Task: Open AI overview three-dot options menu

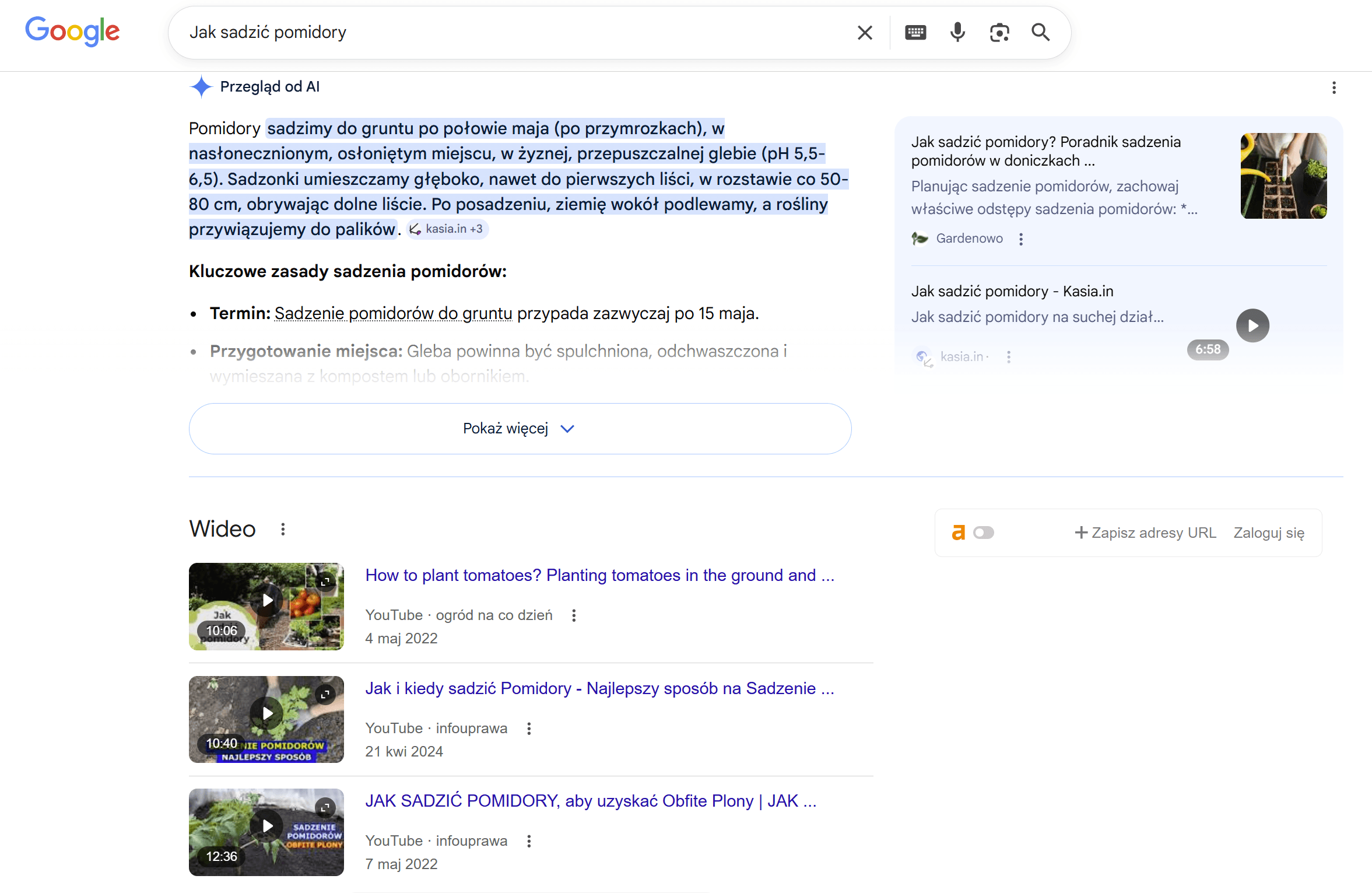Action: (x=1334, y=87)
